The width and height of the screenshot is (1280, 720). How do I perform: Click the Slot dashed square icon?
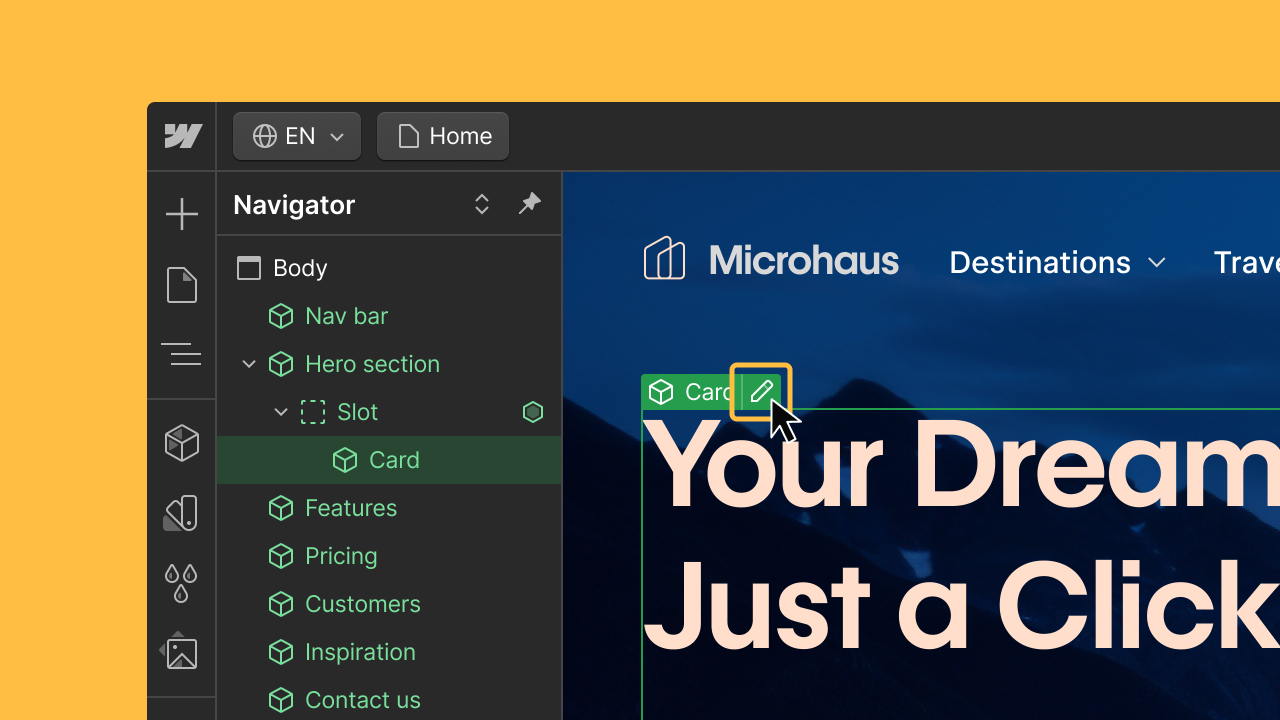click(x=313, y=412)
